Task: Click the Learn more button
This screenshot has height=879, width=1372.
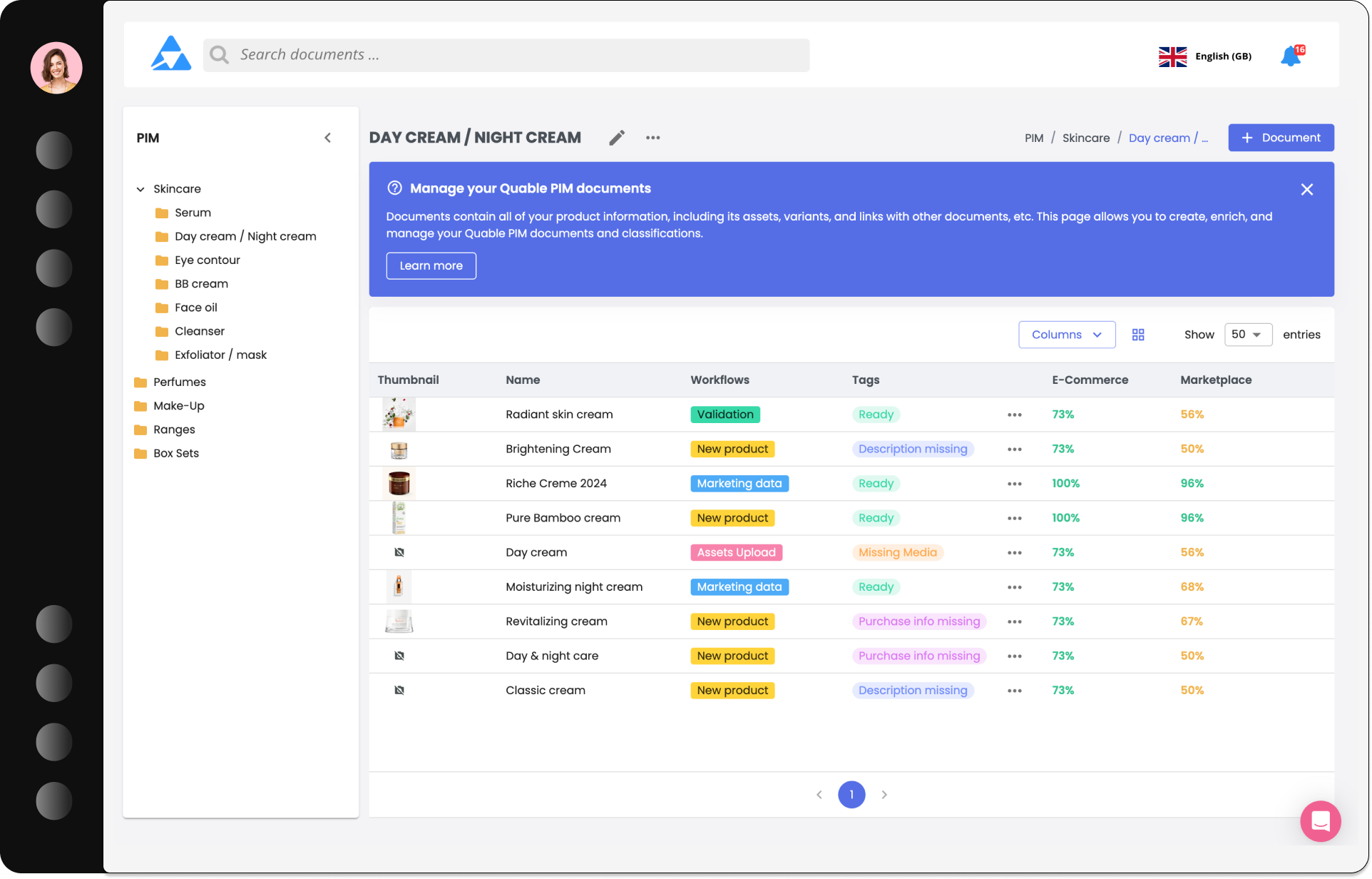Action: pos(431,265)
